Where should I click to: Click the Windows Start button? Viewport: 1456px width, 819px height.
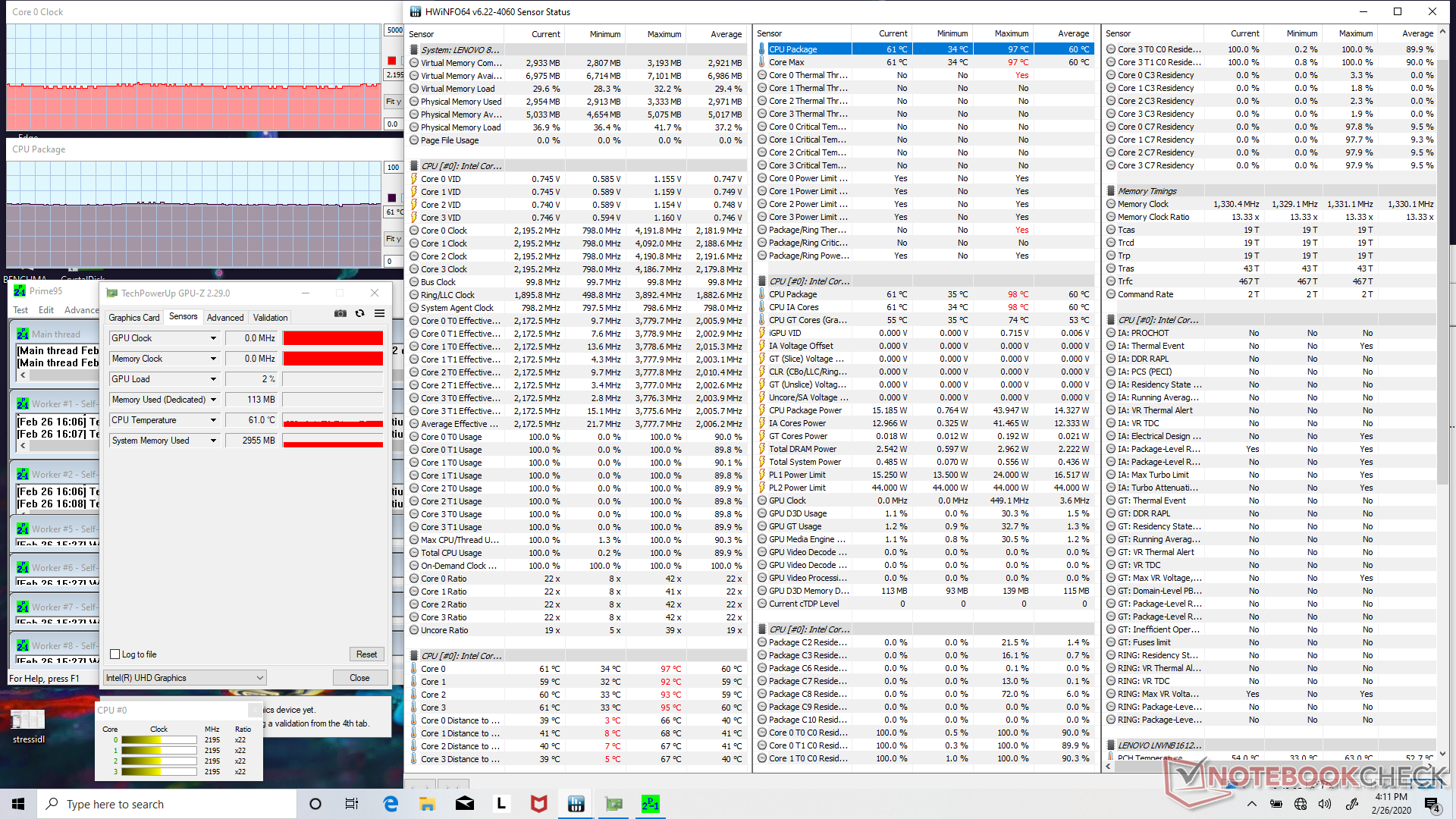[x=18, y=804]
